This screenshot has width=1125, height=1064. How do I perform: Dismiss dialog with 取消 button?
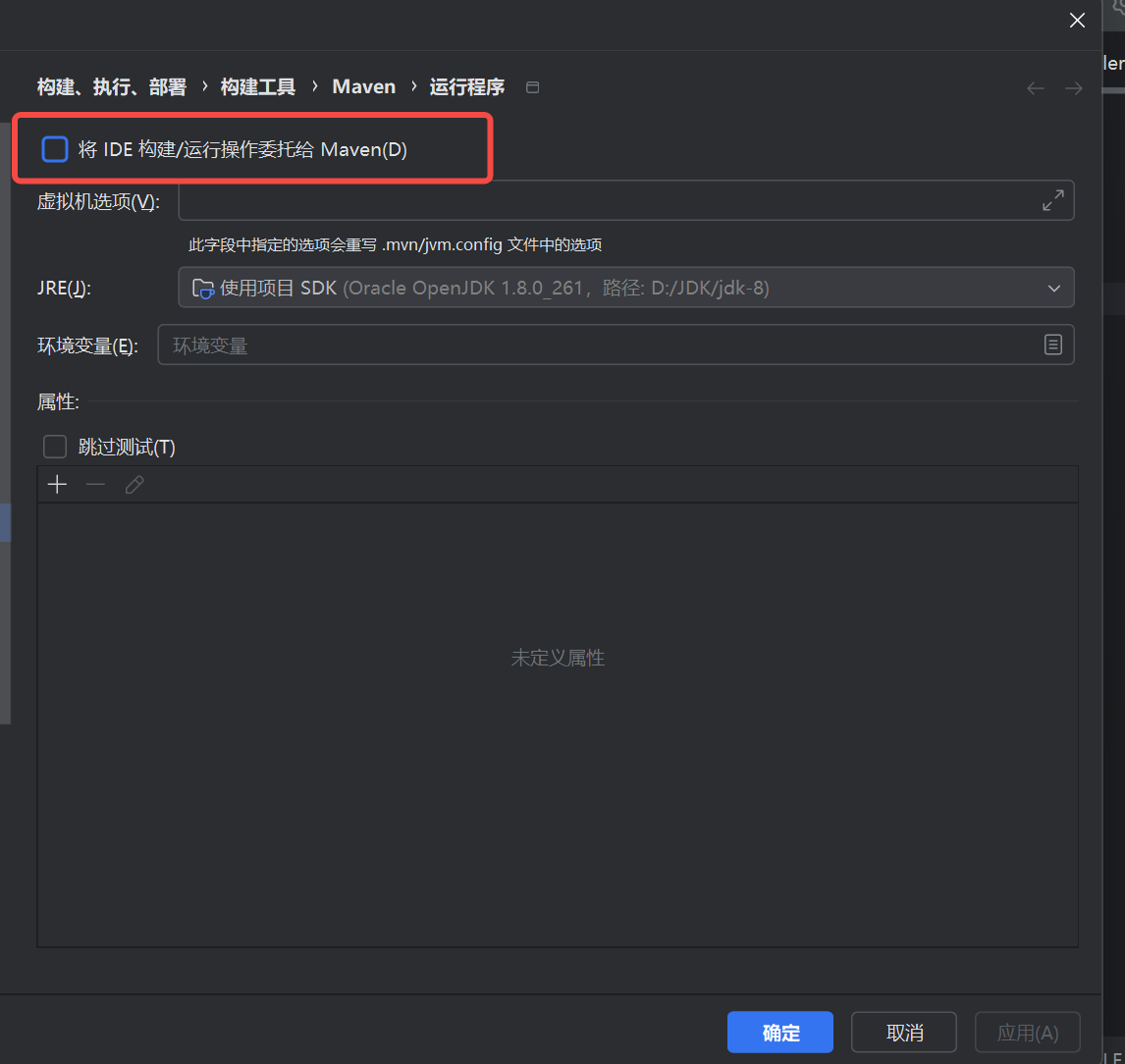pos(903,1032)
